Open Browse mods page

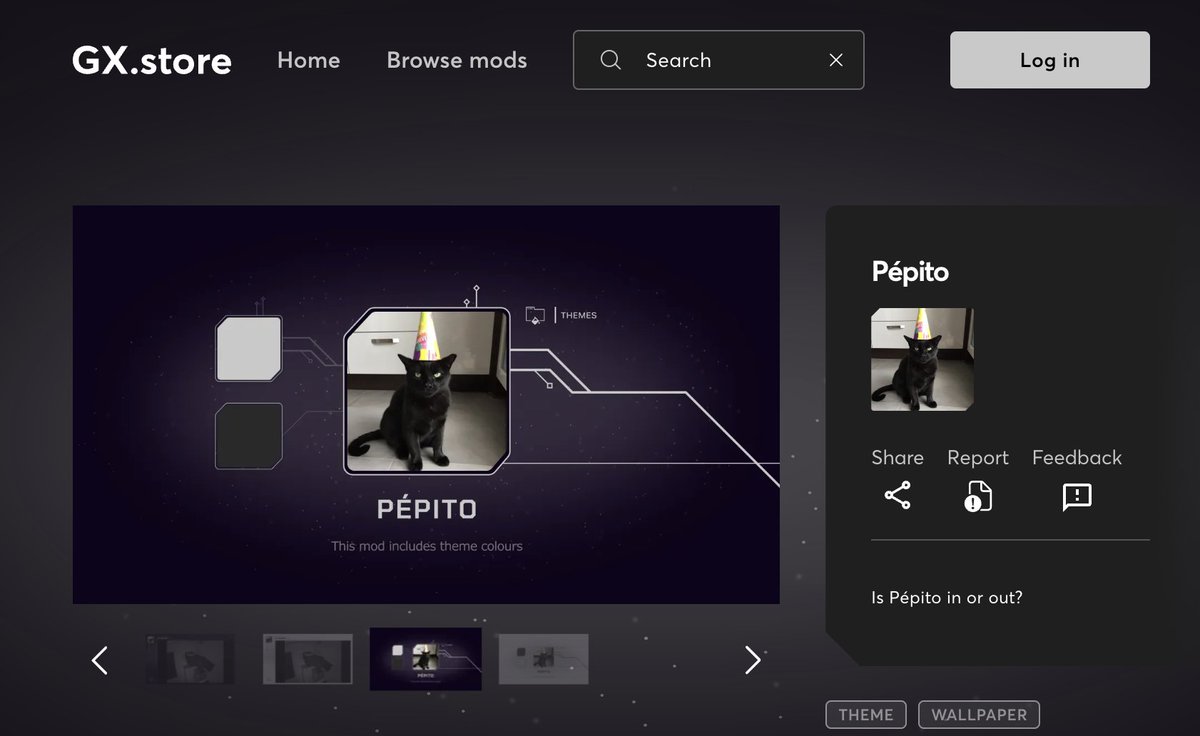[x=457, y=60]
